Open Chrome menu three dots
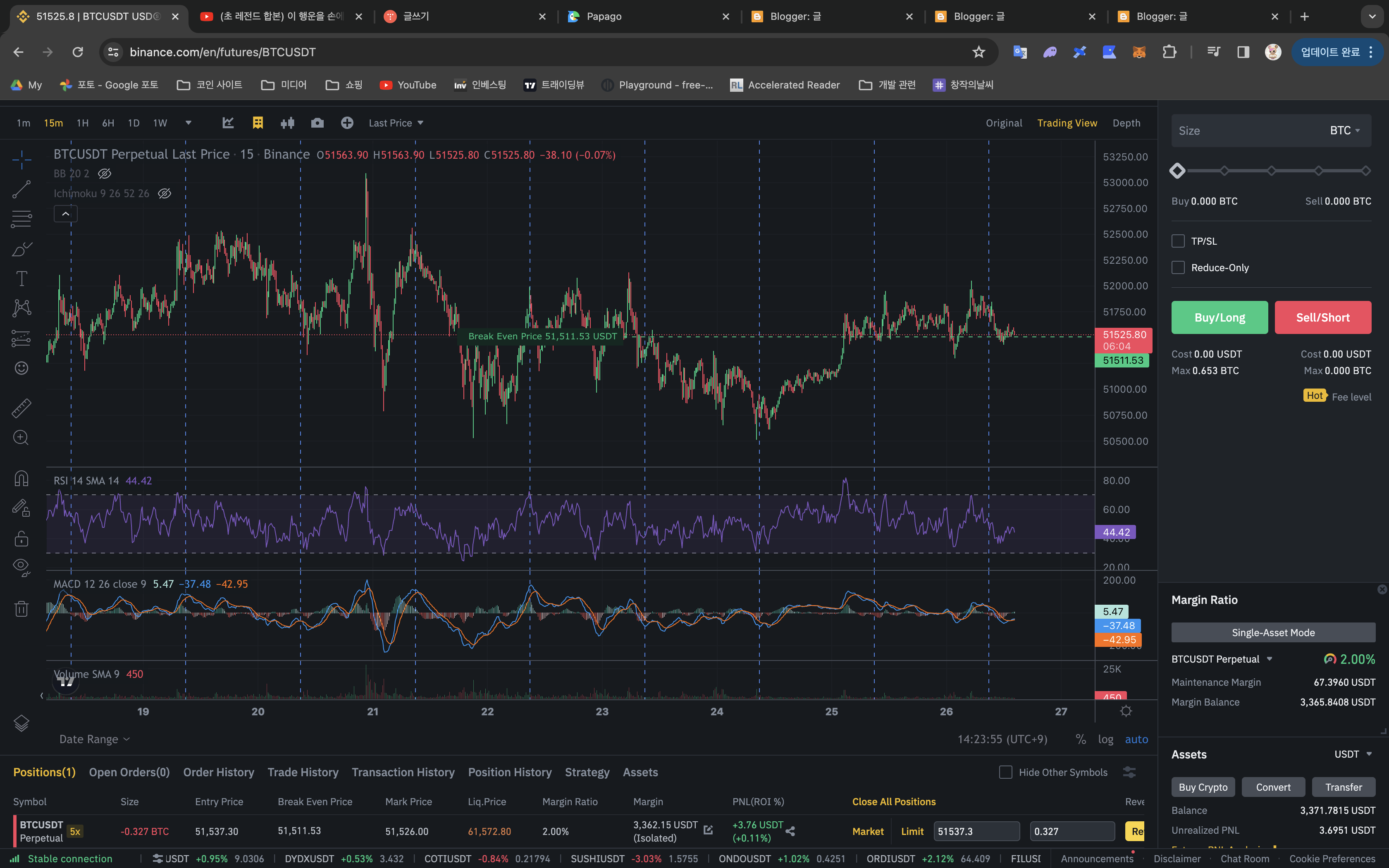Viewport: 1389px width, 868px height. [x=1371, y=52]
